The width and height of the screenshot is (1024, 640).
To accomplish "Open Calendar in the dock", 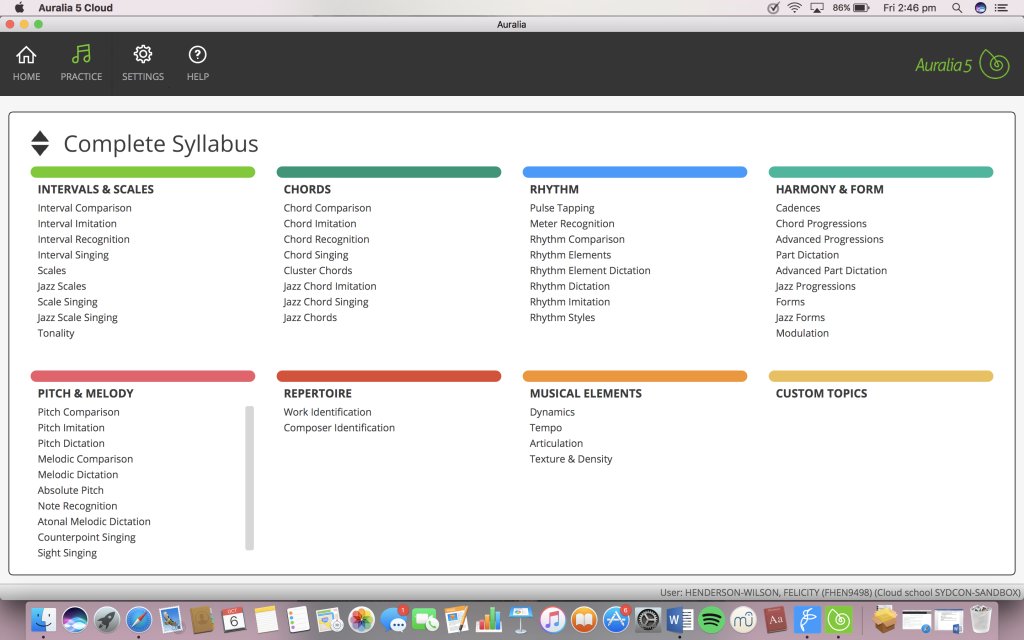I will point(233,619).
